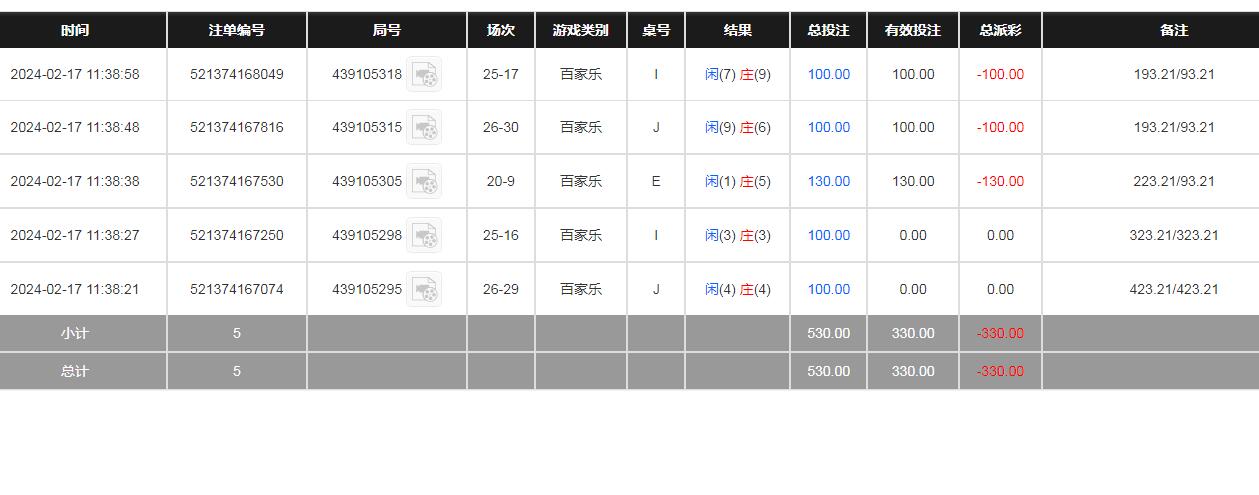Image resolution: width=1259 pixels, height=495 pixels.
Task: Open video replay for round 439105318
Action: pyautogui.click(x=424, y=74)
